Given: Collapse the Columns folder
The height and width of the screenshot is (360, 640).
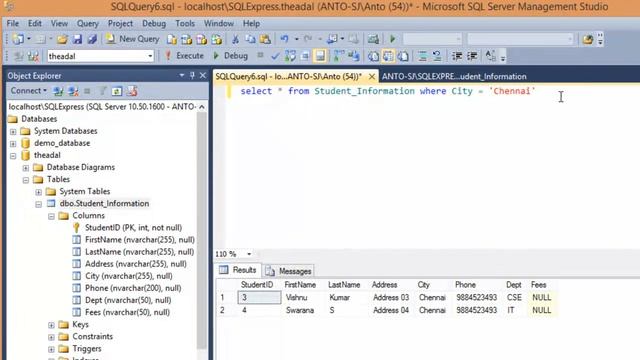Looking at the screenshot, I should 51,216.
